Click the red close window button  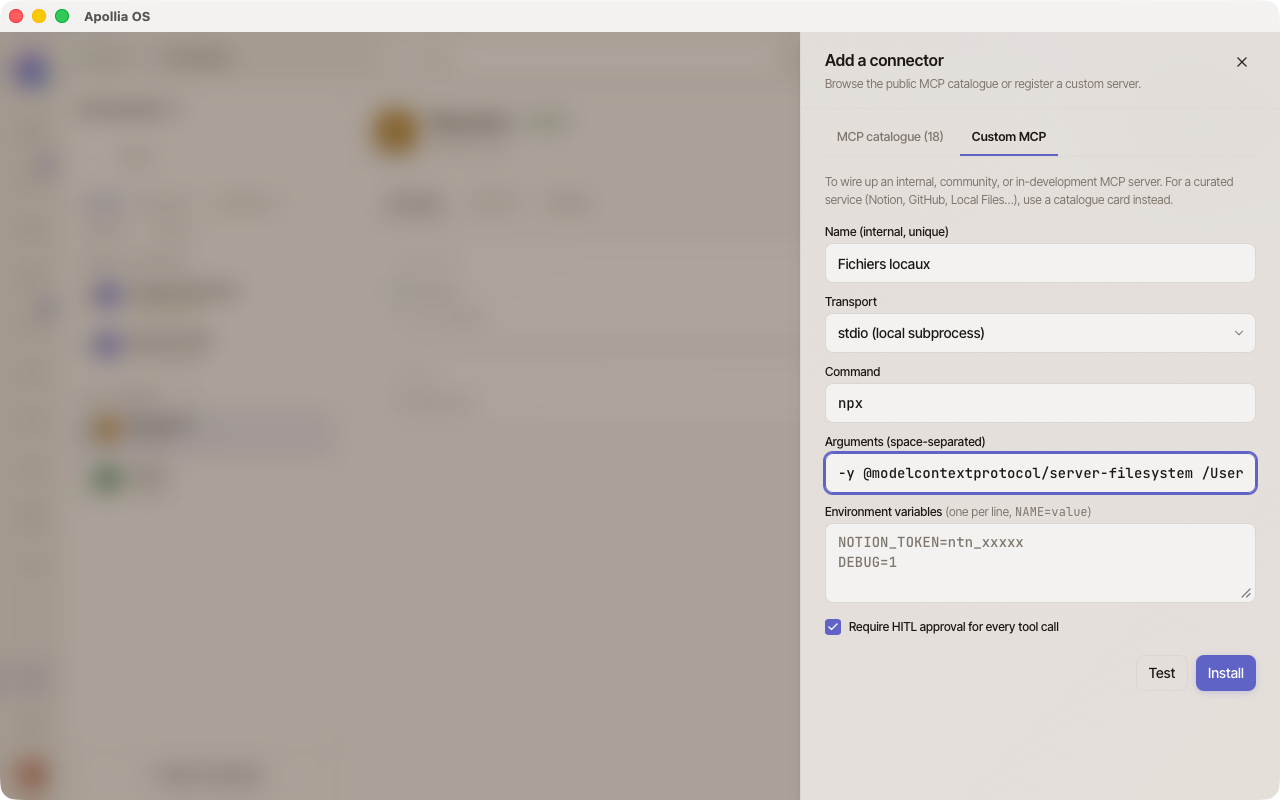[x=16, y=16]
